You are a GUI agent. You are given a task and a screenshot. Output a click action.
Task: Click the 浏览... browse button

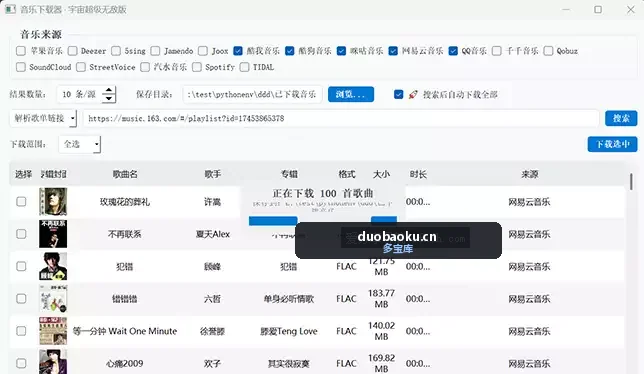(x=351, y=94)
